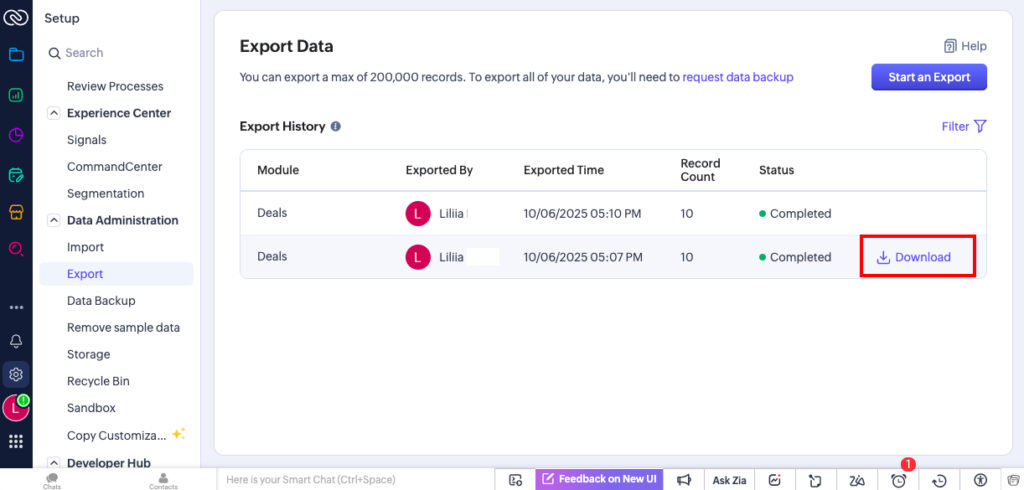Click the Setup gear icon in left rail
Image resolution: width=1024 pixels, height=490 pixels.
pyautogui.click(x=16, y=374)
